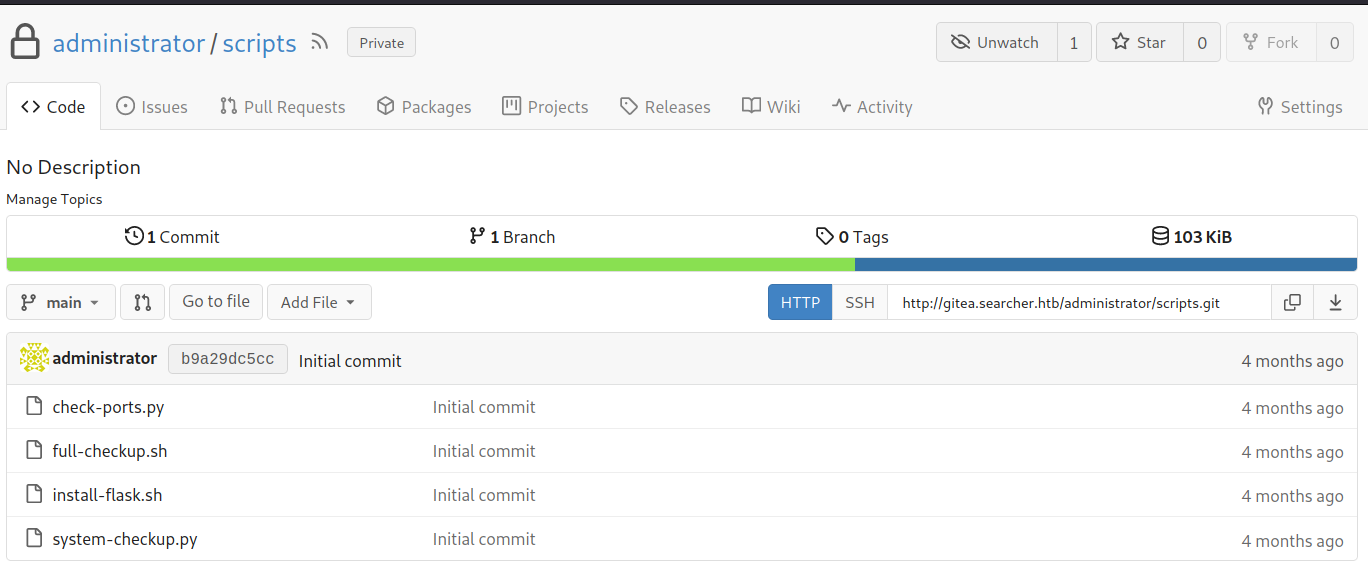Open the latest Initial commit message link

(350, 361)
